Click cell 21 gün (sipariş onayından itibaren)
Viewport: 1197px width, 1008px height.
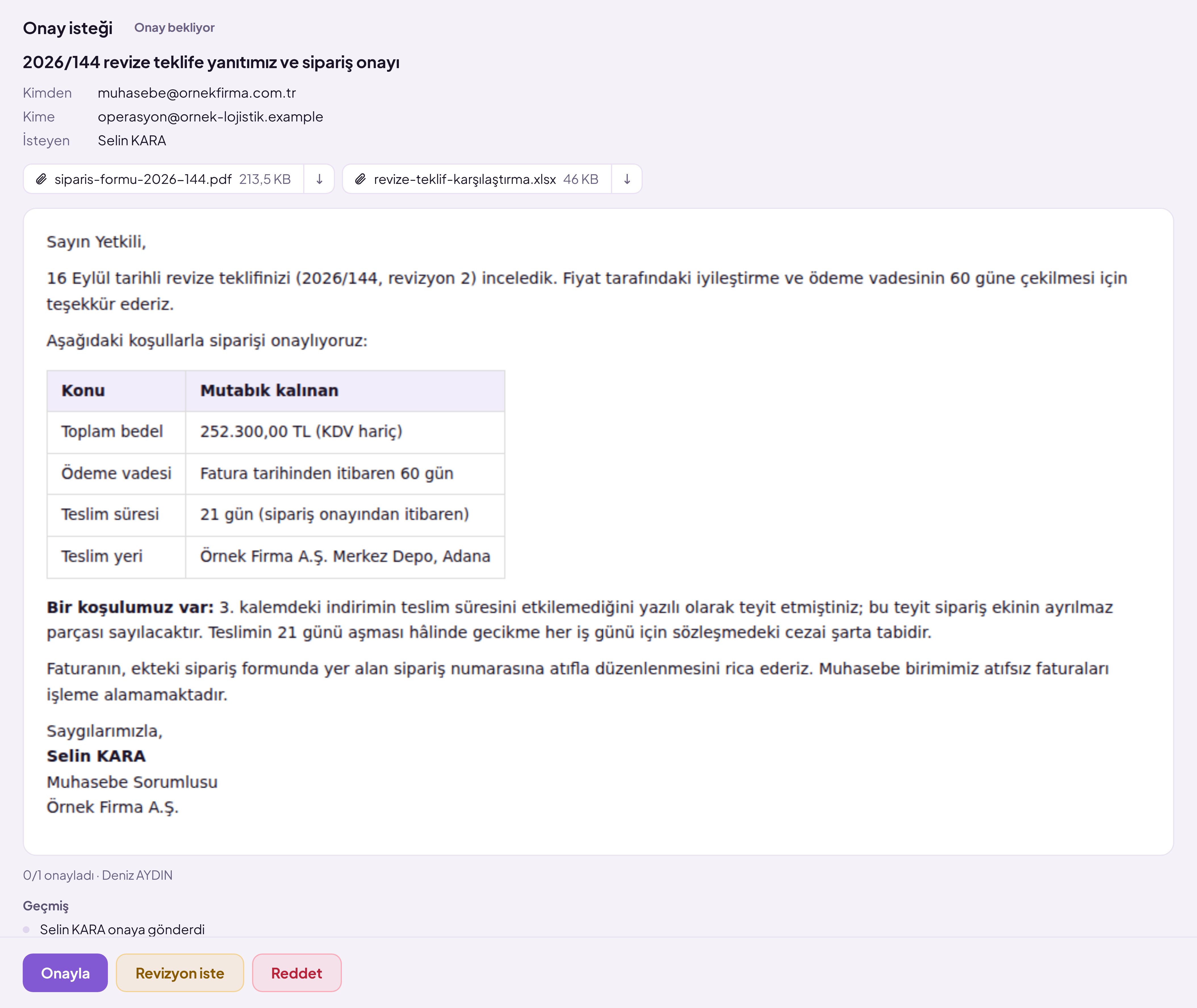345,515
